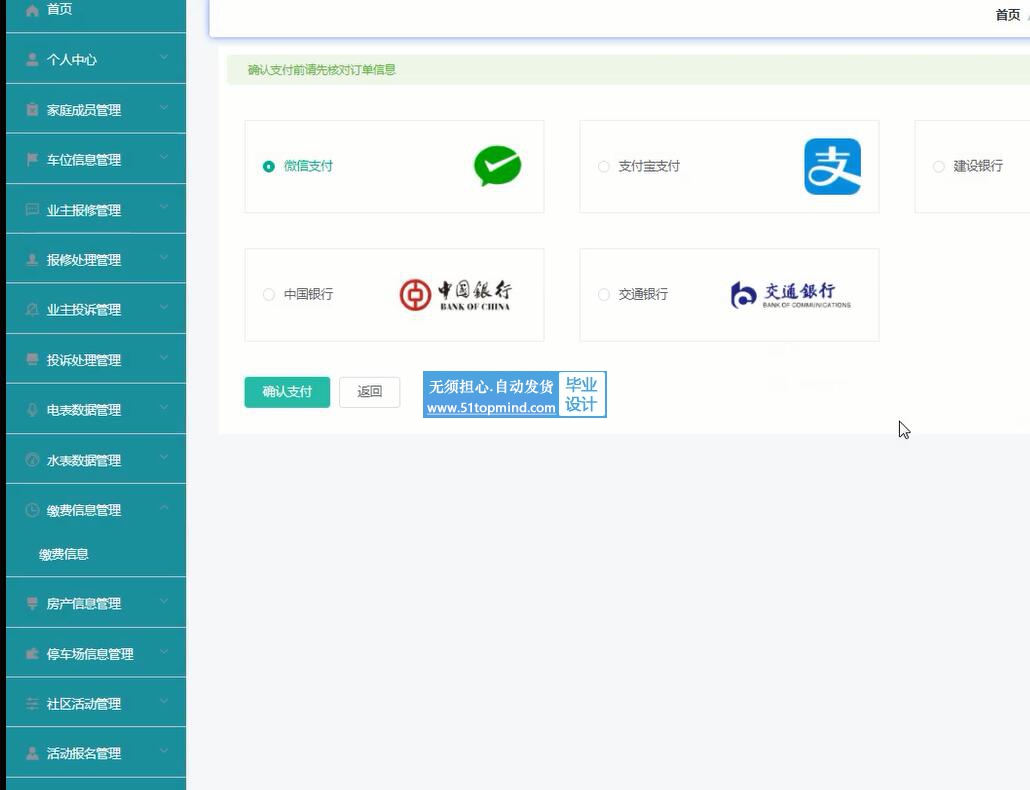Expand the 活动报名管理 submenu arrow
This screenshot has height=790, width=1030.
pos(164,751)
